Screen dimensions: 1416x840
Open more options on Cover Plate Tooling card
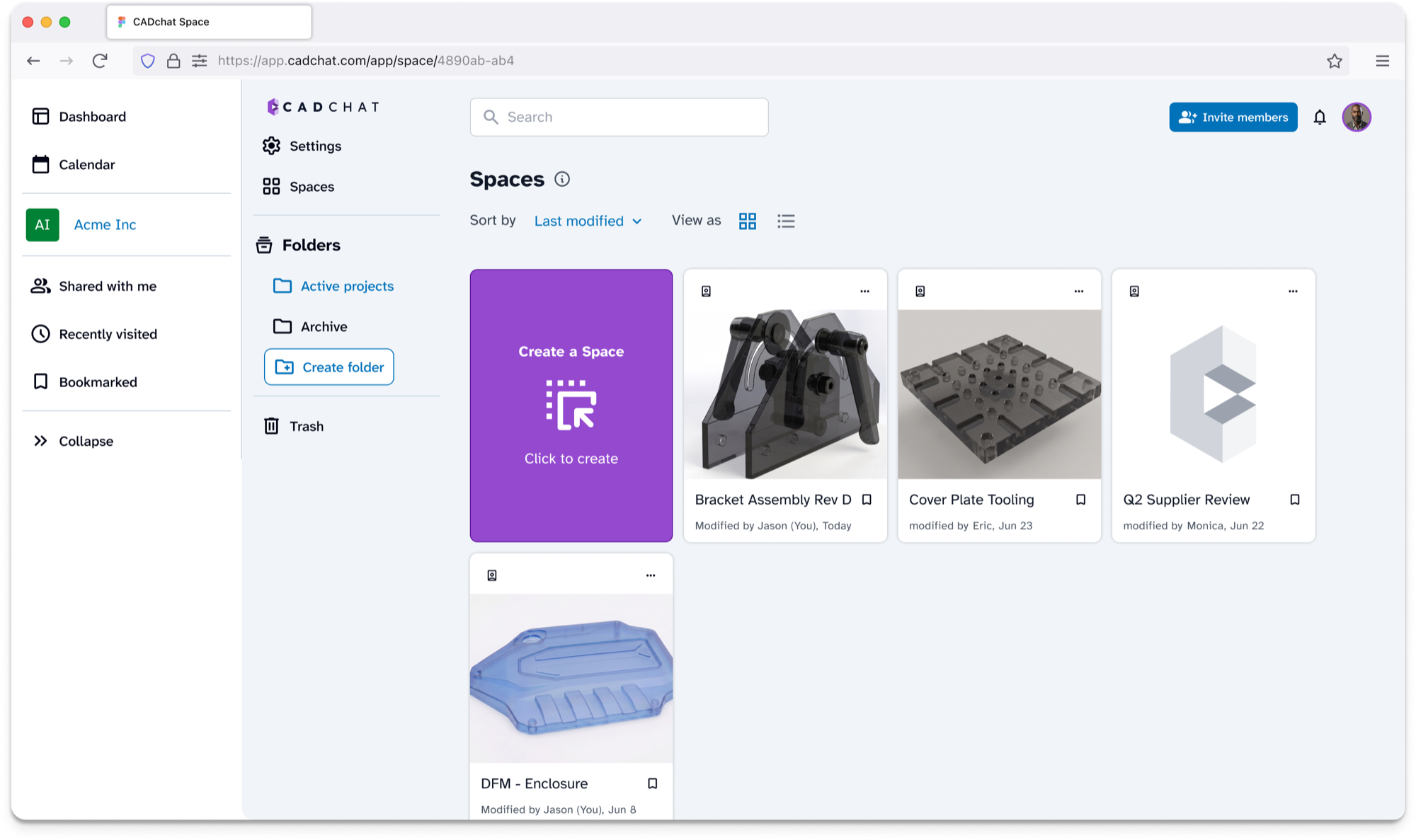pos(1079,291)
